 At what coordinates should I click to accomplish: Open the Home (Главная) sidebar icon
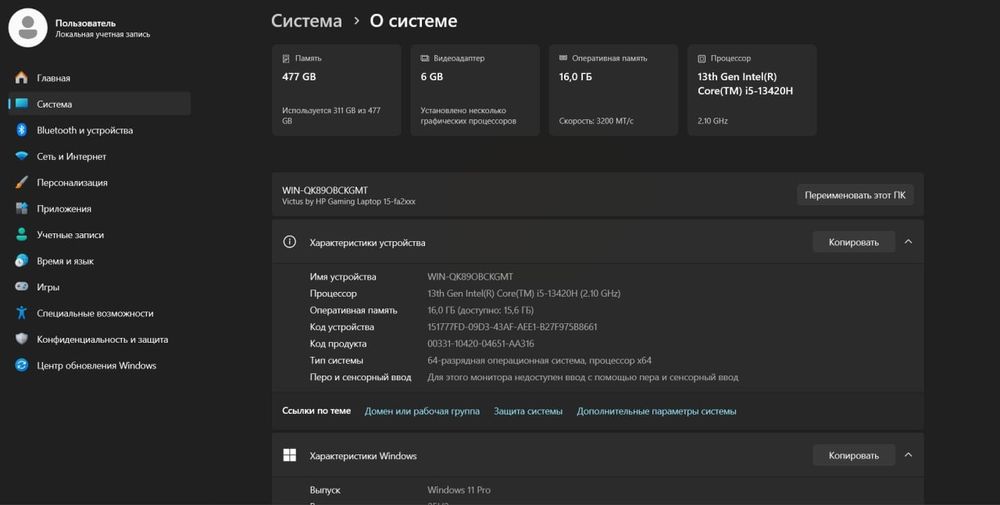[22, 78]
